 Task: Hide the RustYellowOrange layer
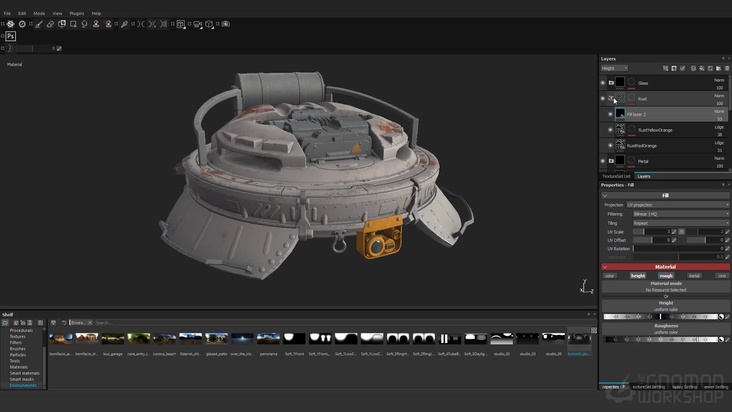610,130
